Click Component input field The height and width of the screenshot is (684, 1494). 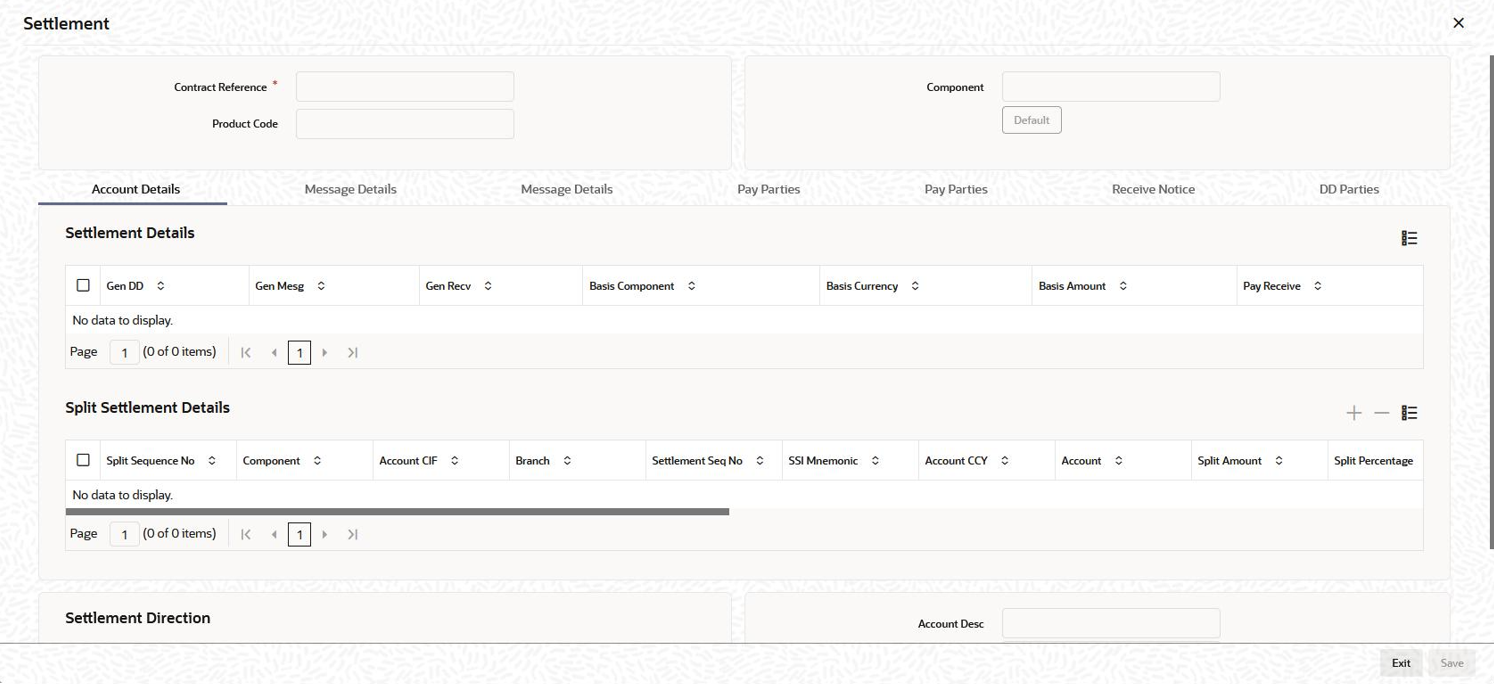[x=1111, y=87]
